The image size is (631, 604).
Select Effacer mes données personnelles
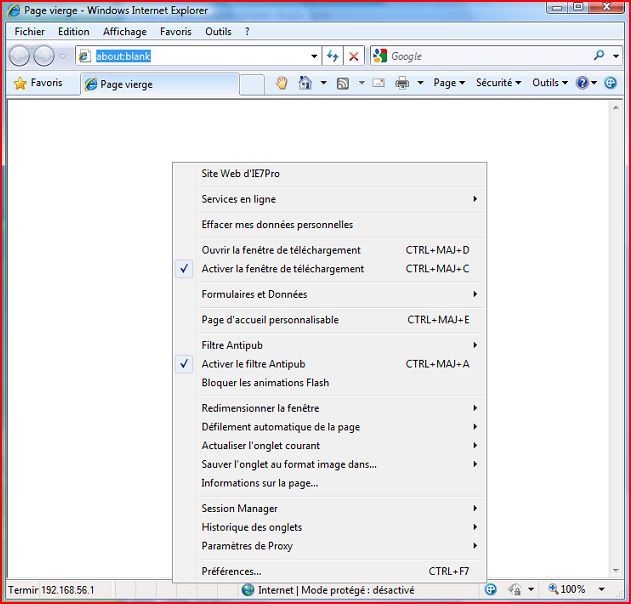(330, 225)
